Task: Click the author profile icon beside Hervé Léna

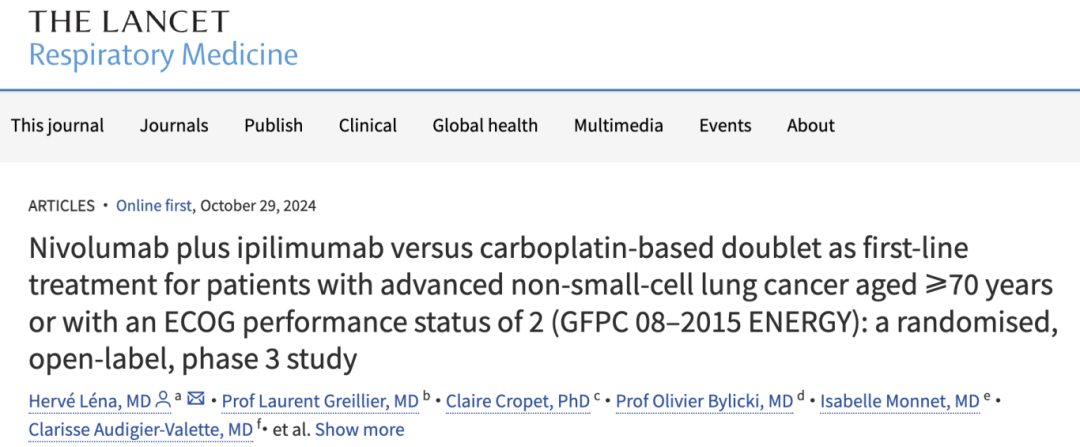Action: pyautogui.click(x=163, y=399)
